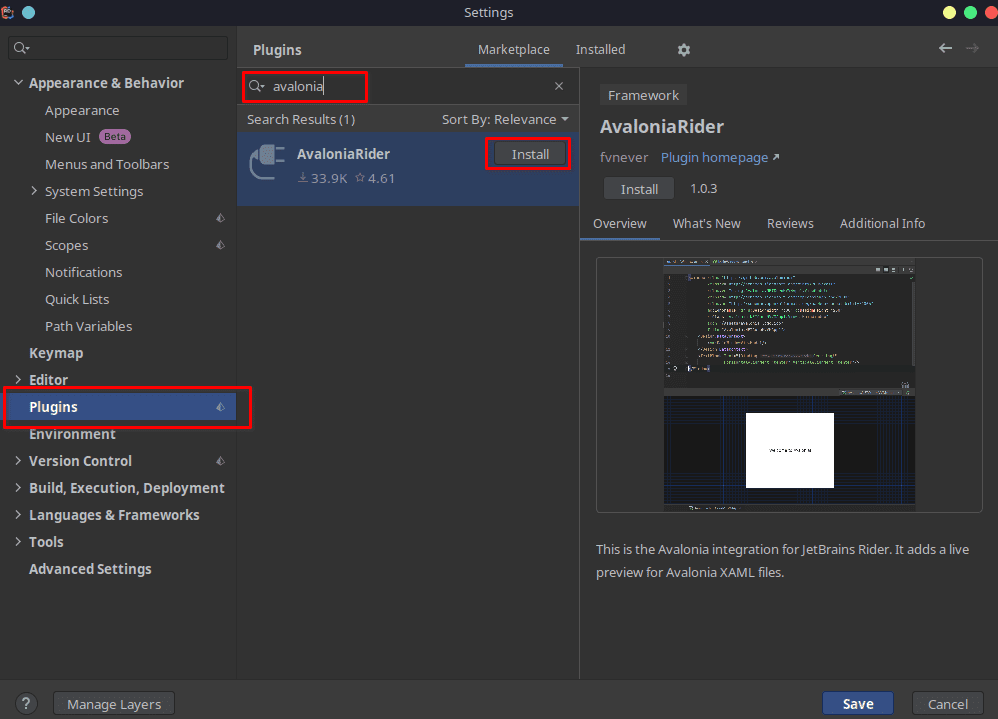Image resolution: width=998 pixels, height=719 pixels.
Task: Open the AvaloniaRider preview screenshot
Action: 789,385
